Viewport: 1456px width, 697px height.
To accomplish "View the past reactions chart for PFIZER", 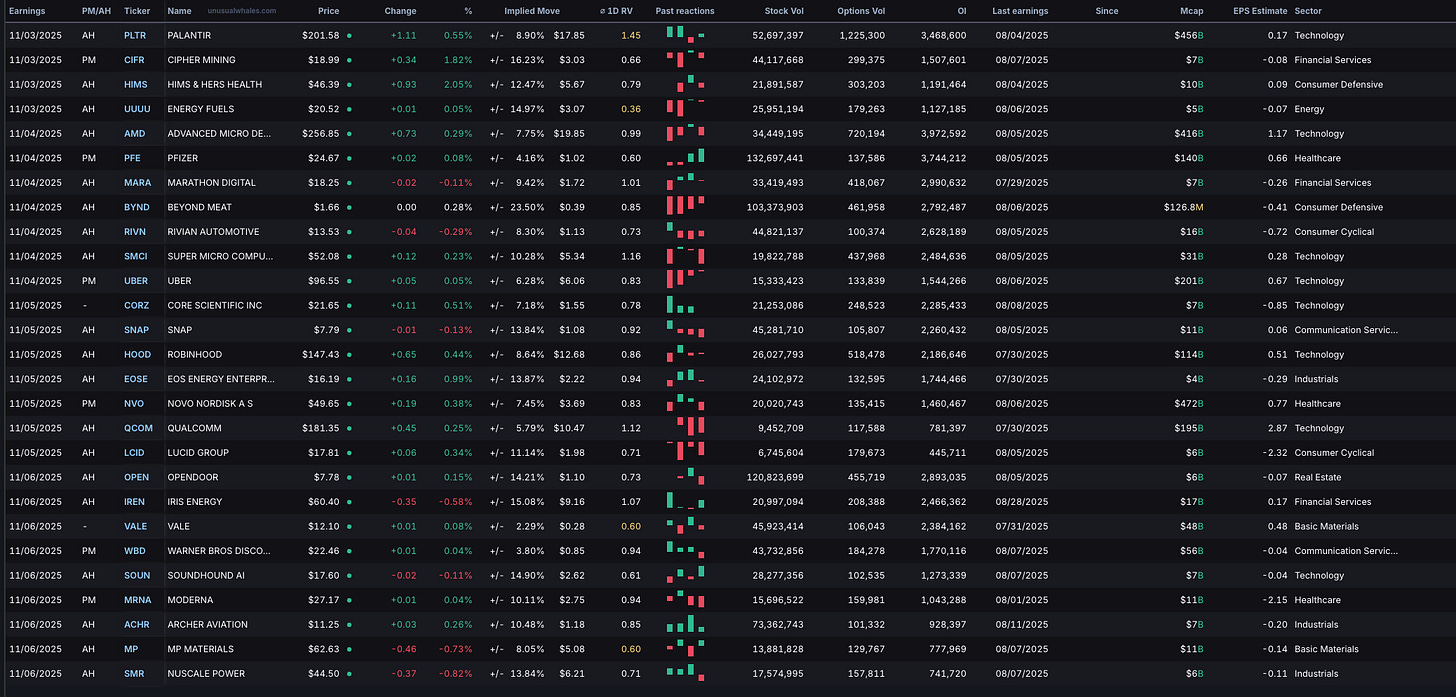I will 686,158.
